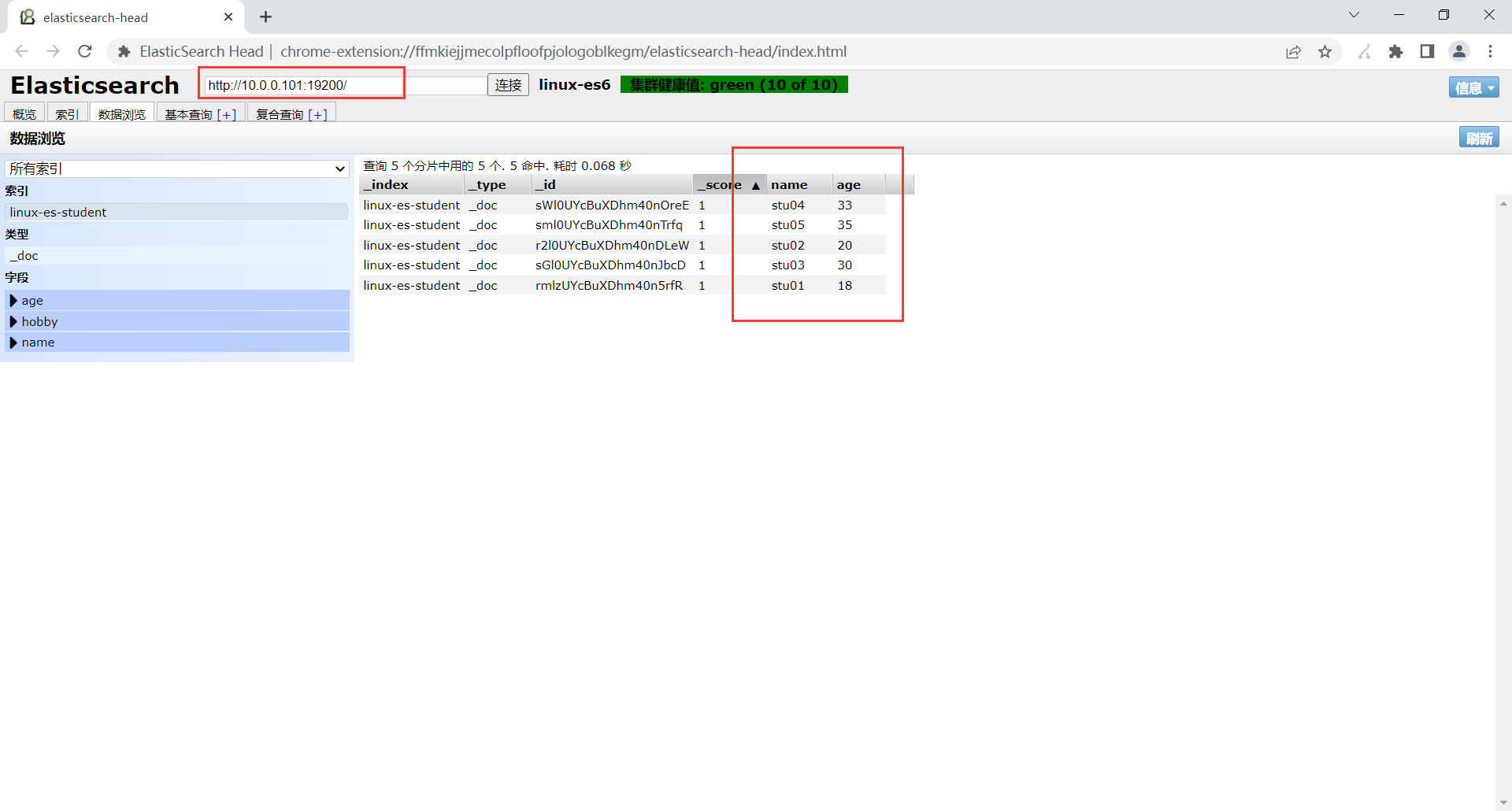This screenshot has height=811, width=1512.
Task: Add a new 复合查询 tab with [+]
Action: 318,114
